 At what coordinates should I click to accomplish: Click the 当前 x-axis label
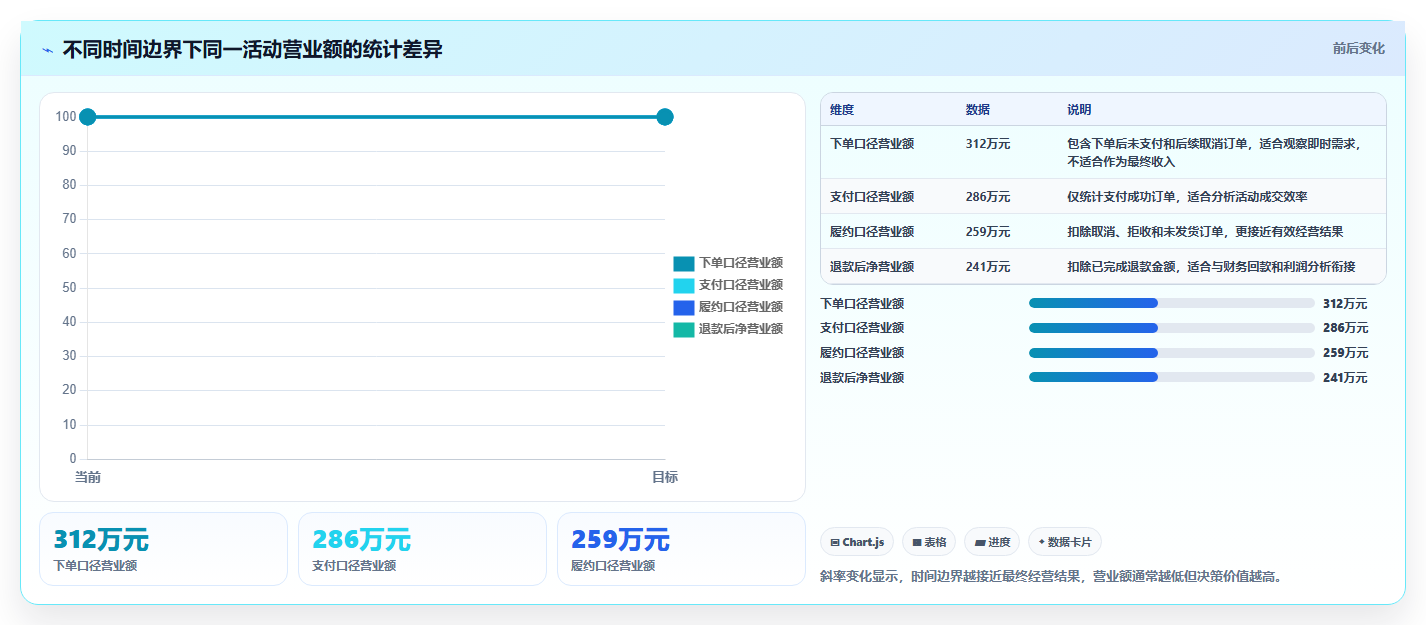88,477
